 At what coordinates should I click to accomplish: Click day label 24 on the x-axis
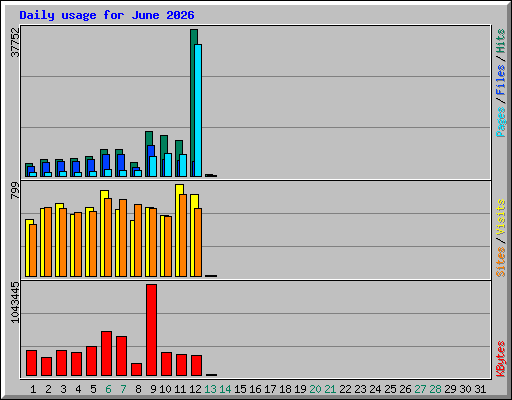(x=375, y=389)
